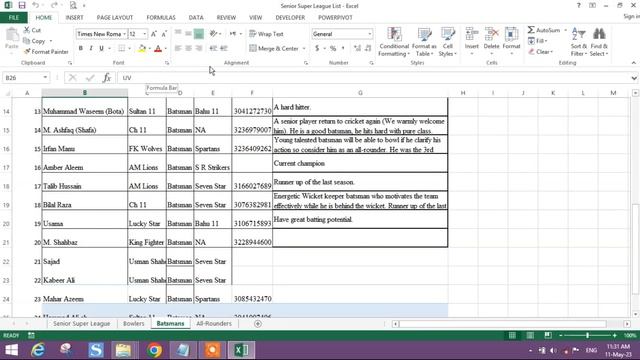
Task: Open the font name dropdown
Action: [124, 34]
